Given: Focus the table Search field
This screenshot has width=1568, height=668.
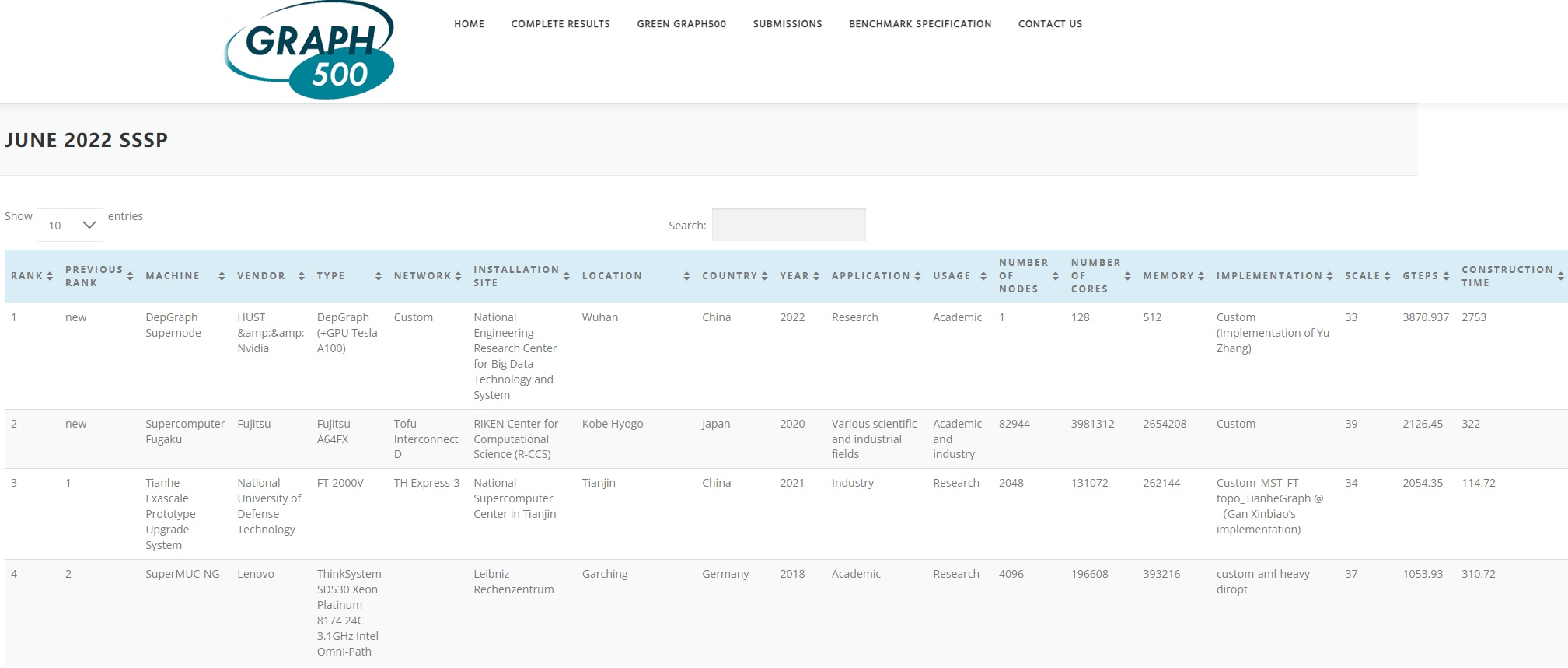Looking at the screenshot, I should coord(788,225).
